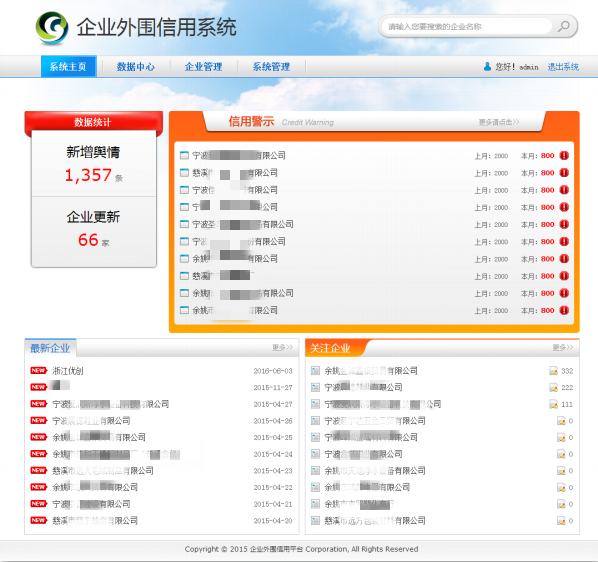Viewport: 598px width, 562px height.
Task: Click the 66 enterprise updates count
Action: coord(88,240)
